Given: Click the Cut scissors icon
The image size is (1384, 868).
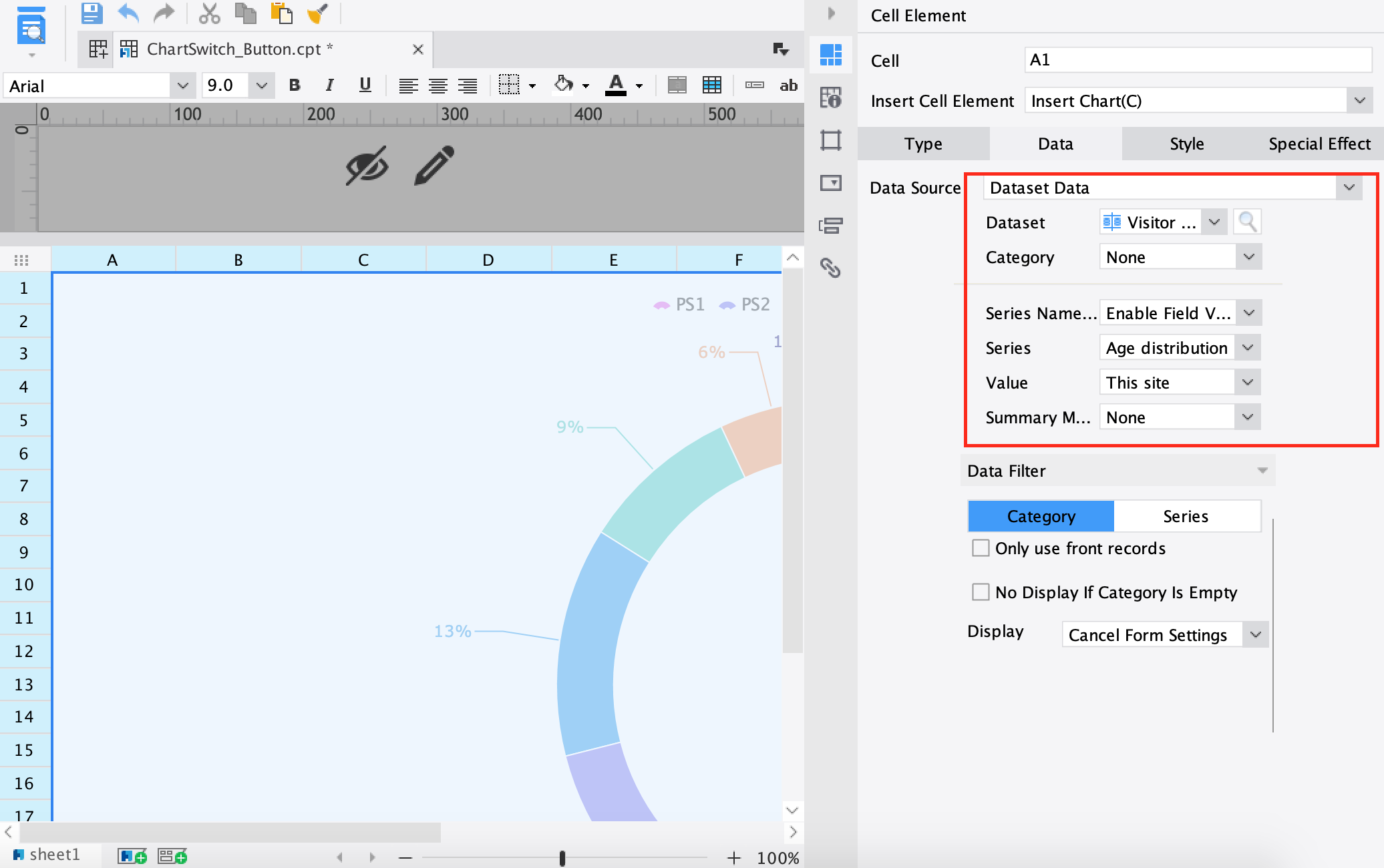Looking at the screenshot, I should coord(210,13).
